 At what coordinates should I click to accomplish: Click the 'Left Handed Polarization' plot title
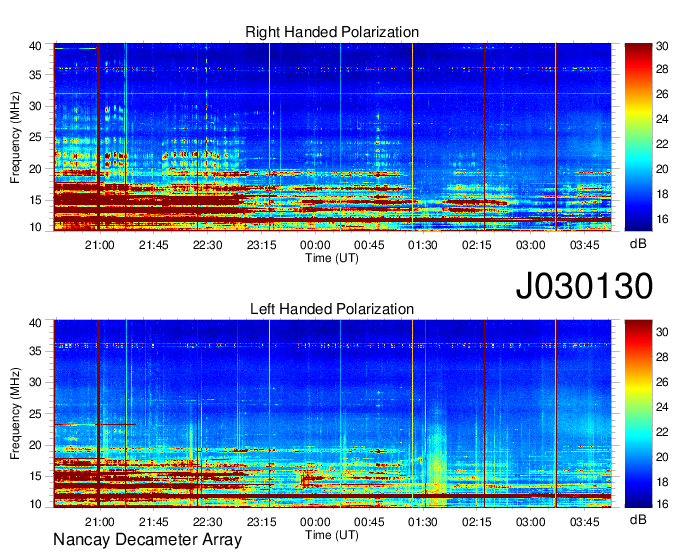[x=332, y=309]
